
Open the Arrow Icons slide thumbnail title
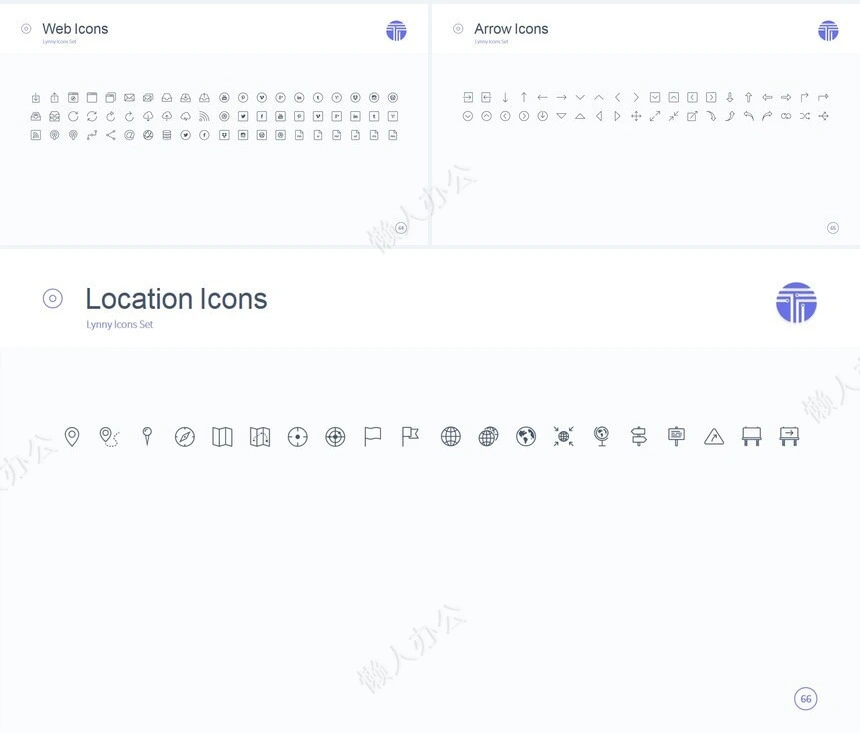click(x=511, y=29)
